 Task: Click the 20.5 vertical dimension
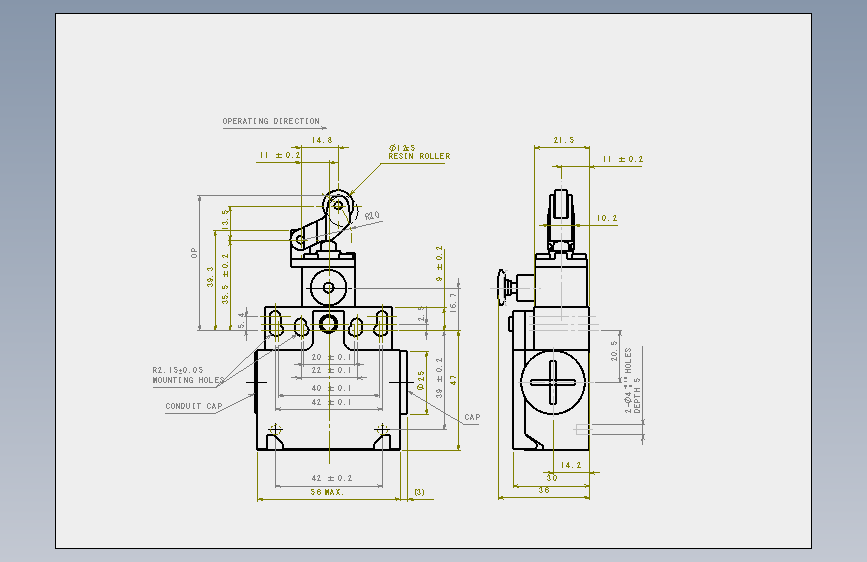(614, 351)
